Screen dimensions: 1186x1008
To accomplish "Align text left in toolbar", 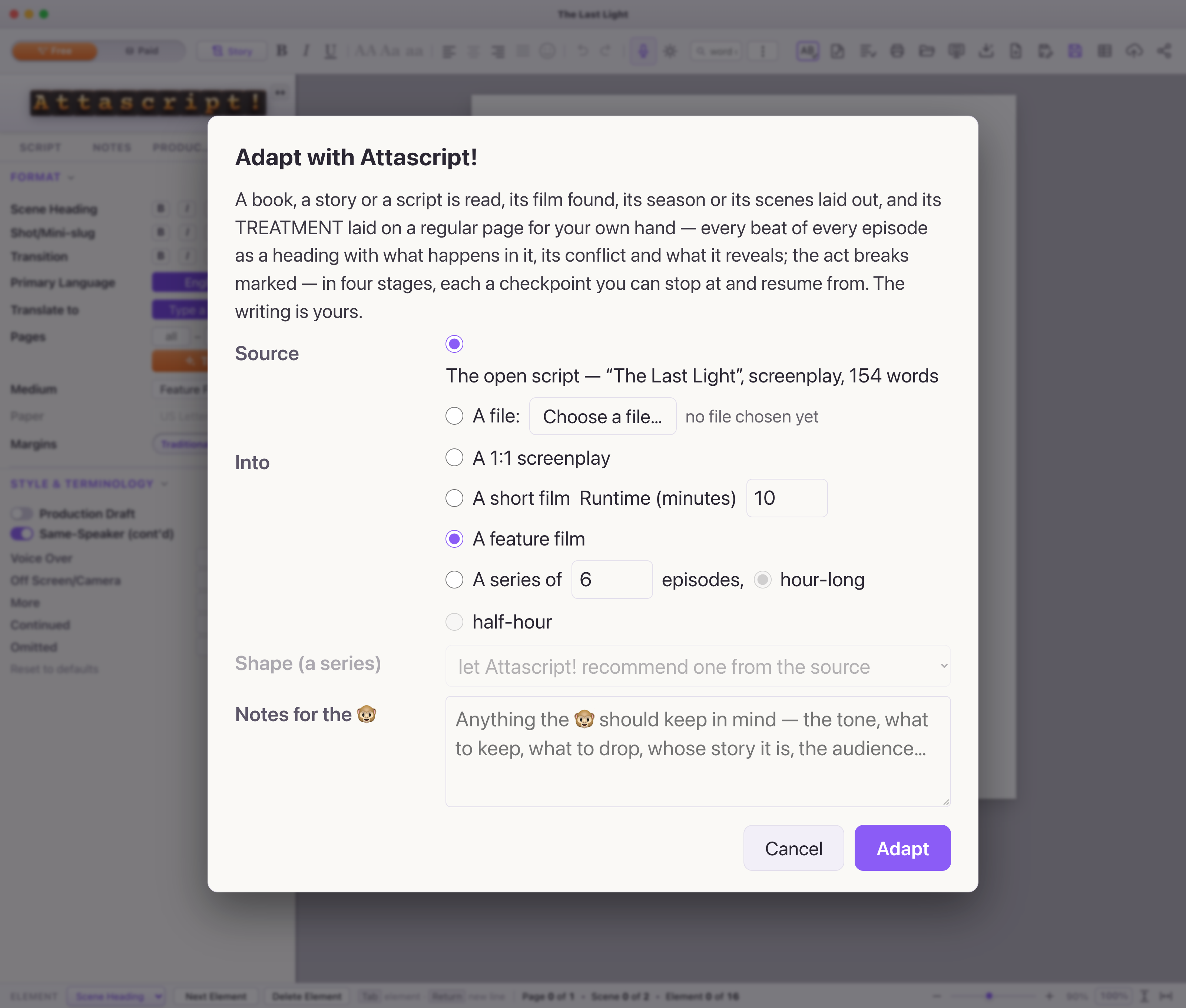I will tap(449, 52).
